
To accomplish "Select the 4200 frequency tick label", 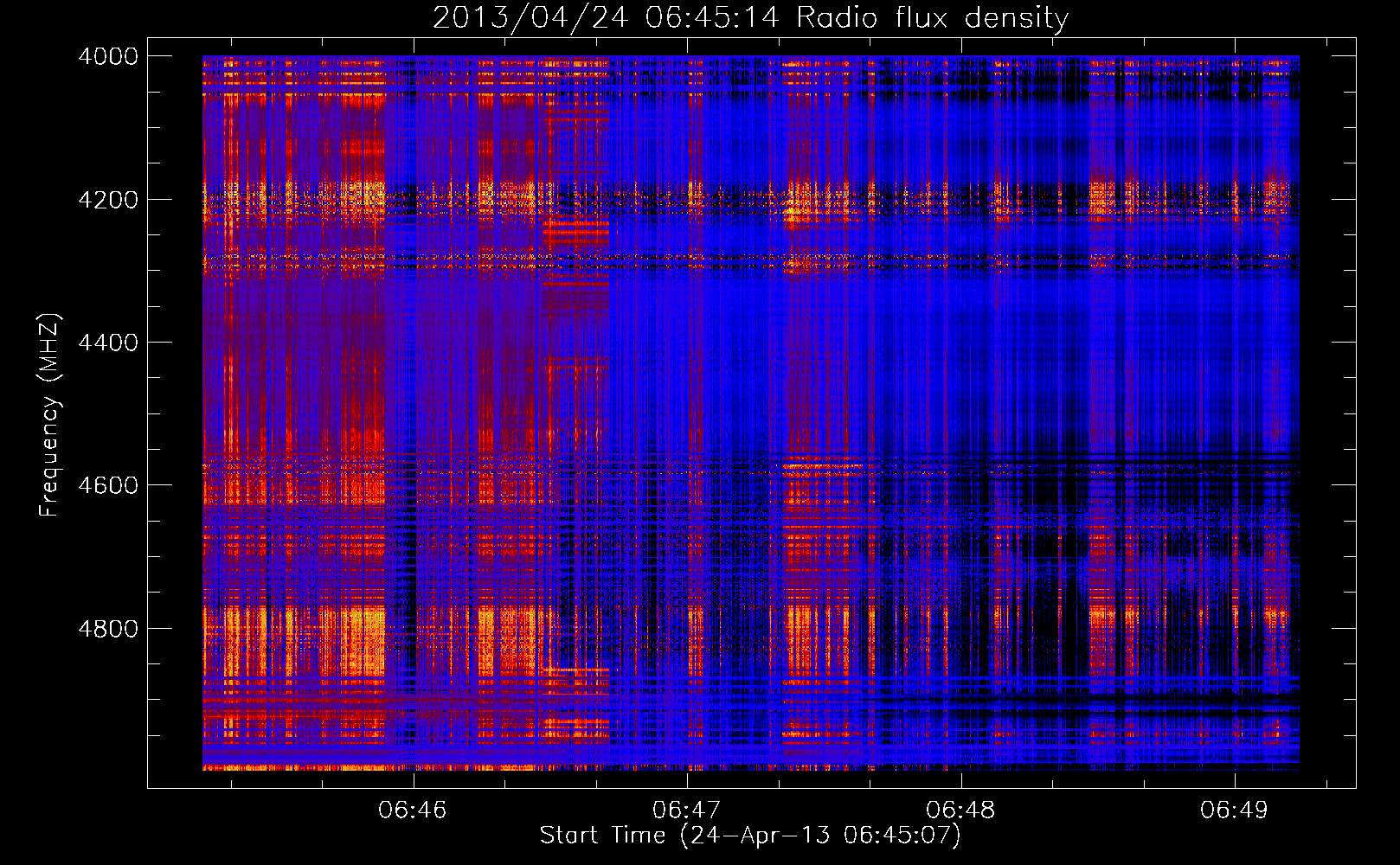I will pyautogui.click(x=108, y=200).
